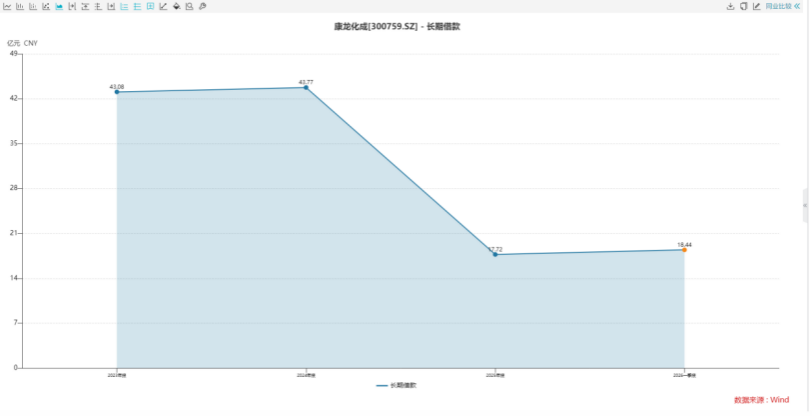The height and width of the screenshot is (416, 812).
Task: Click the x-axis period label under 43.77
Action: pos(306,376)
